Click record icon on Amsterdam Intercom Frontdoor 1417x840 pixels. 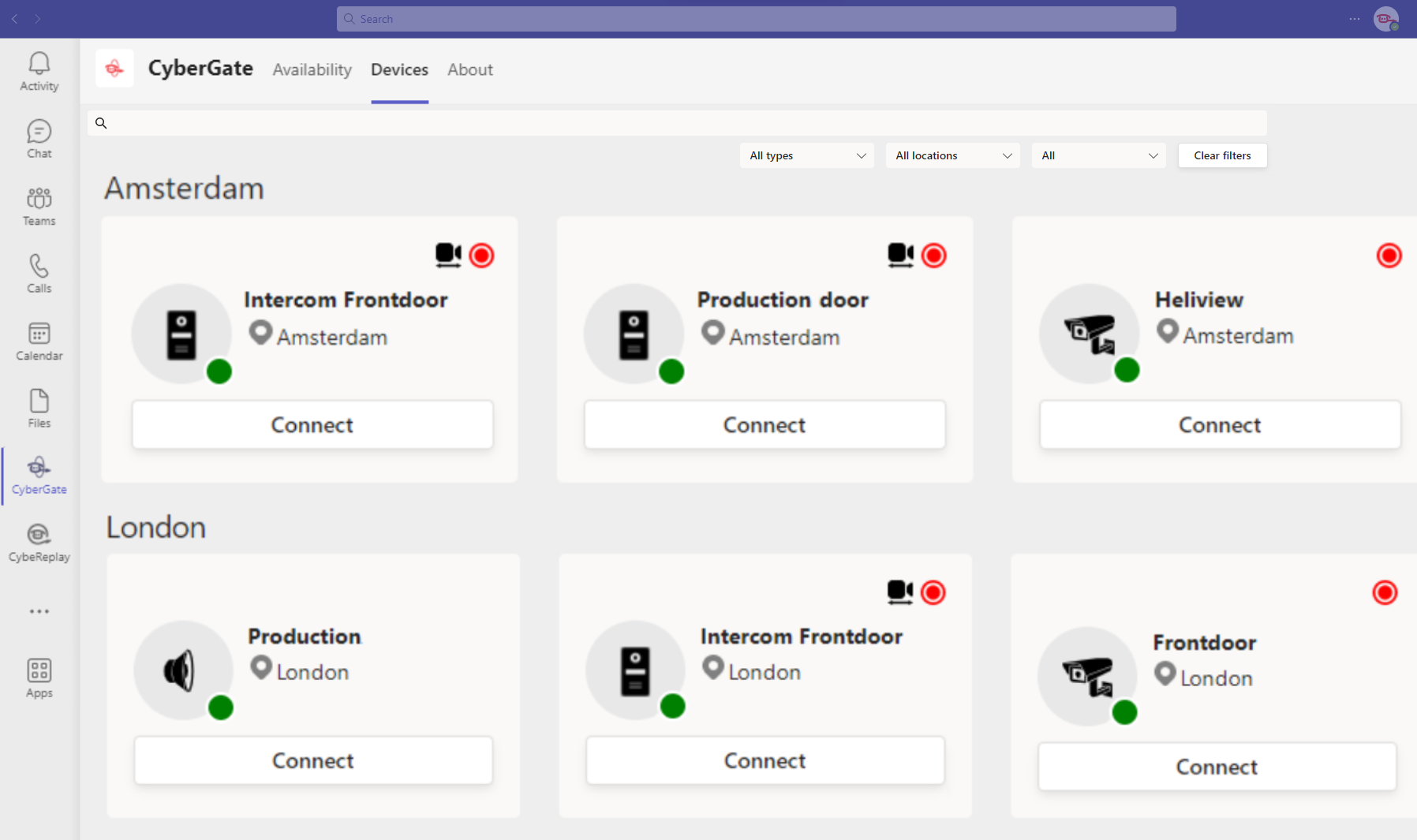point(481,256)
